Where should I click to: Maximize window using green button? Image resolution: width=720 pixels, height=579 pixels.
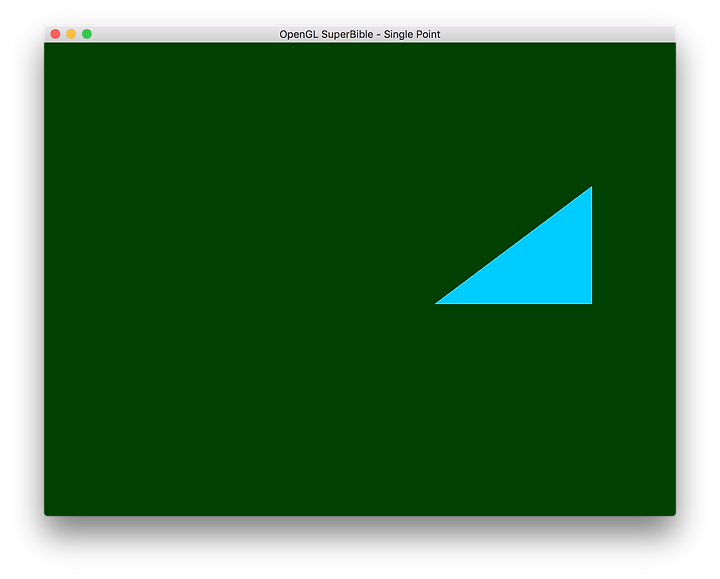(x=87, y=34)
